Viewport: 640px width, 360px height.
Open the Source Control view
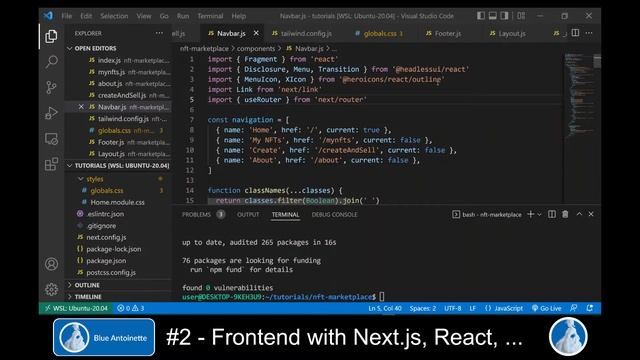pyautogui.click(x=51, y=87)
